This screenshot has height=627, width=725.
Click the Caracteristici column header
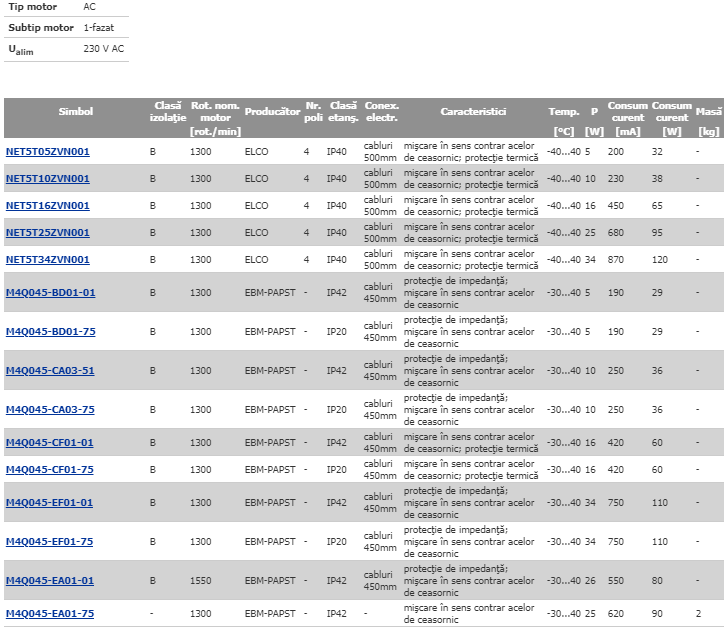(473, 111)
